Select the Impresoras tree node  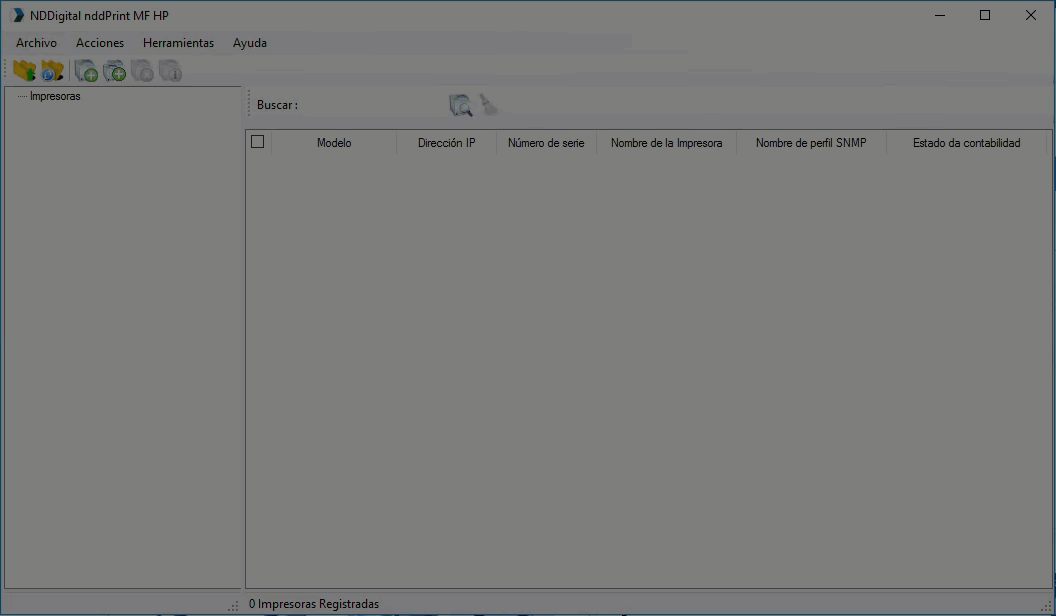click(54, 96)
